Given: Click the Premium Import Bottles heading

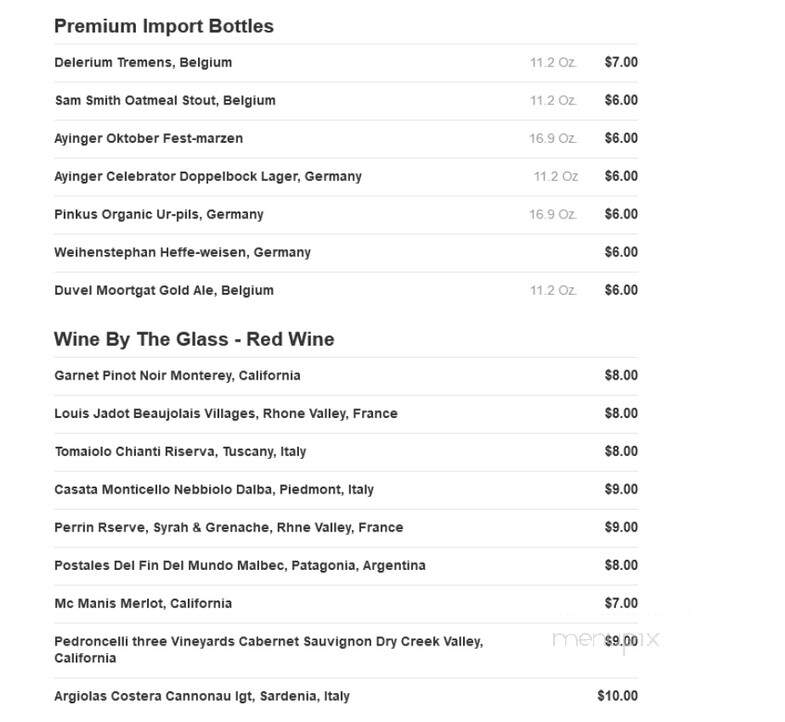Looking at the screenshot, I should pyautogui.click(x=164, y=26).
